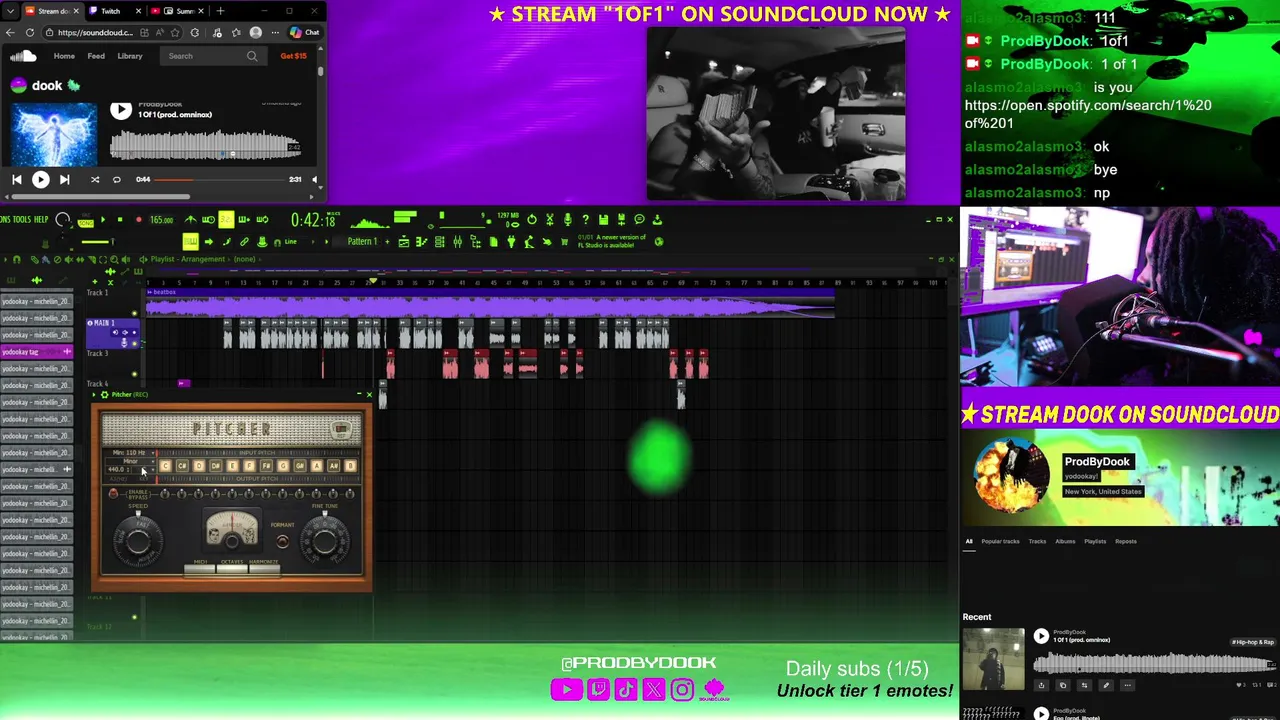Toggle shuffle in the SoundCloud player
The height and width of the screenshot is (720, 1280).
(95, 180)
